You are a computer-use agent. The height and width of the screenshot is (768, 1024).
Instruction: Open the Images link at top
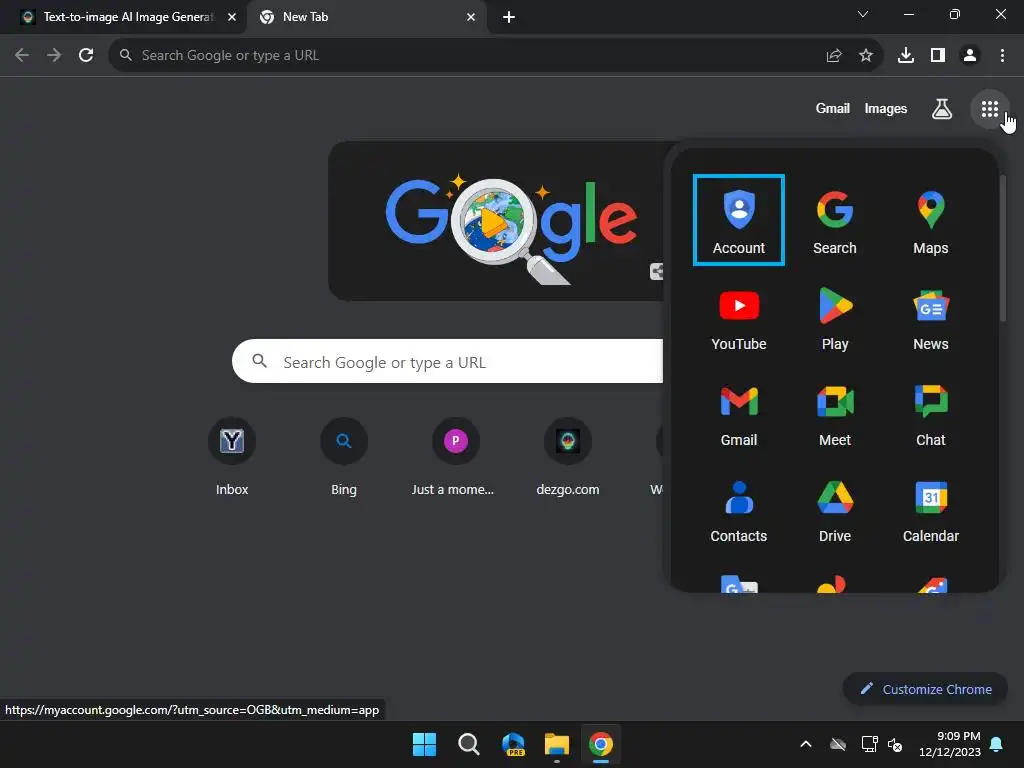(x=886, y=108)
